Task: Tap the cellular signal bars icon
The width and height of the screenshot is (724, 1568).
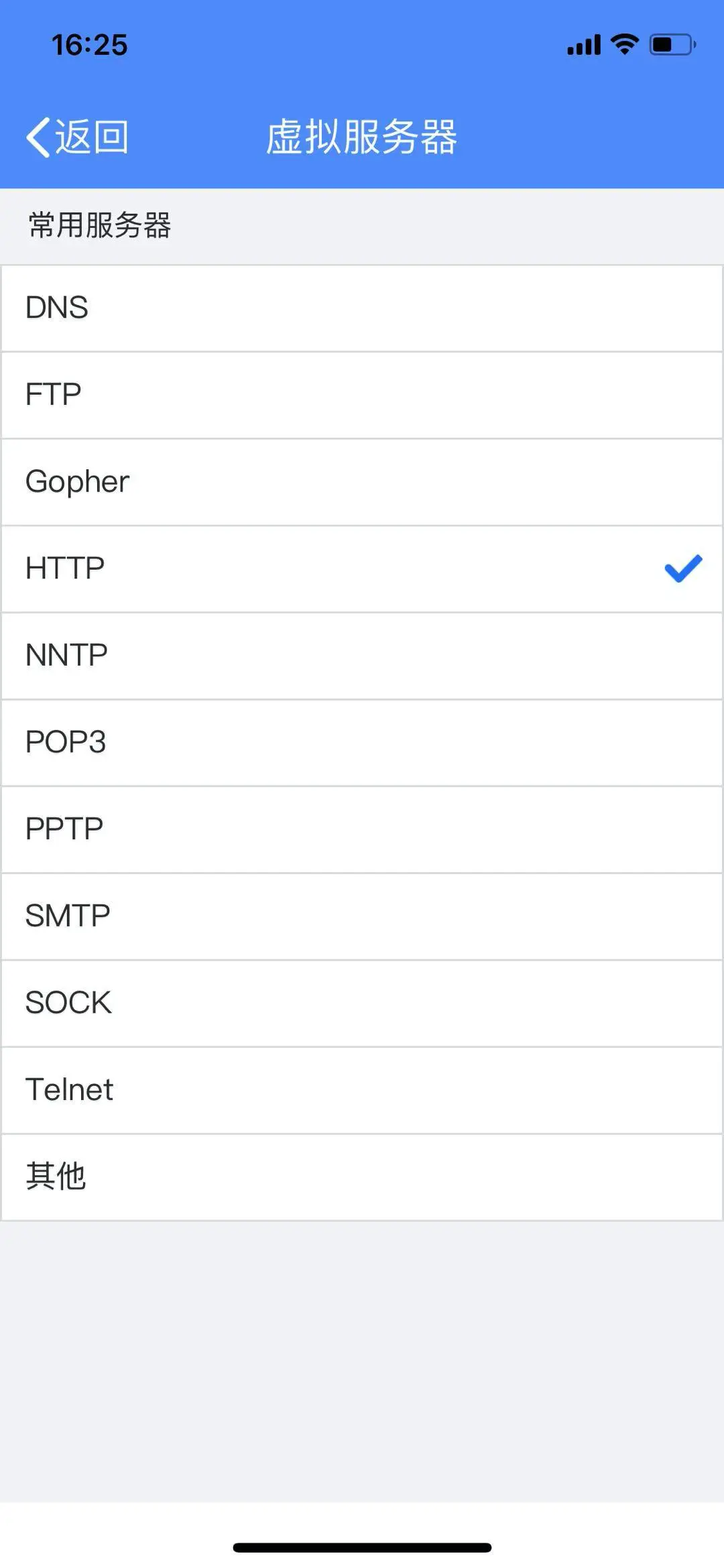Action: [x=584, y=45]
